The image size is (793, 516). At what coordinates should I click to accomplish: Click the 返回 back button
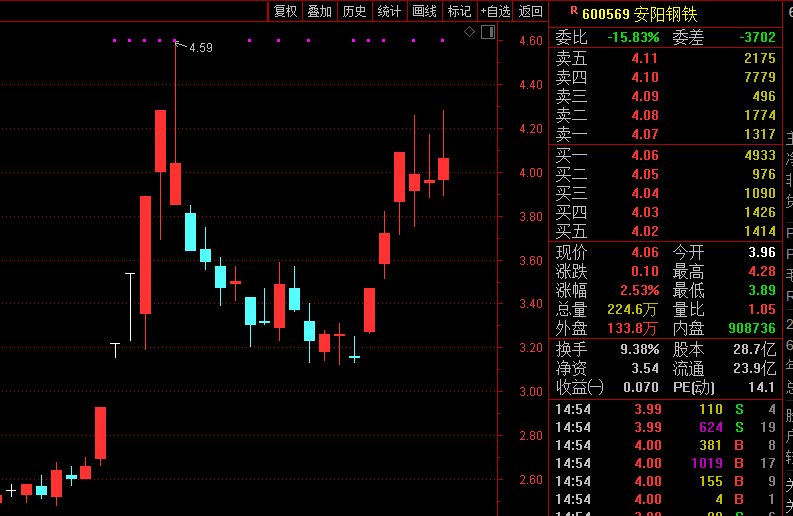coord(531,11)
